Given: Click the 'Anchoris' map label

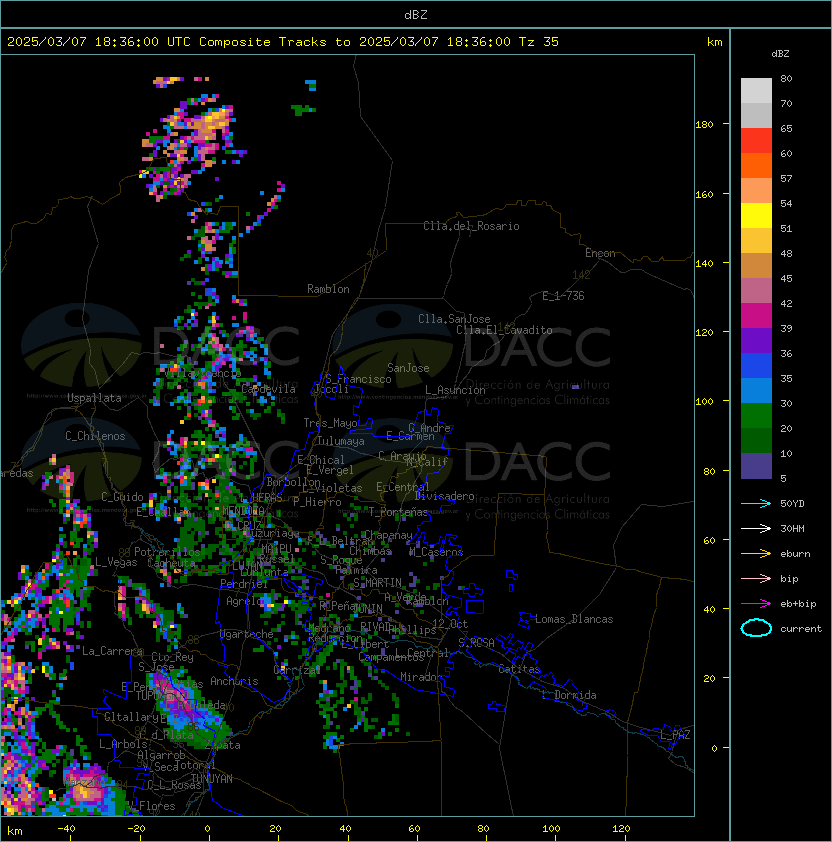Looking at the screenshot, I should pos(234,681).
